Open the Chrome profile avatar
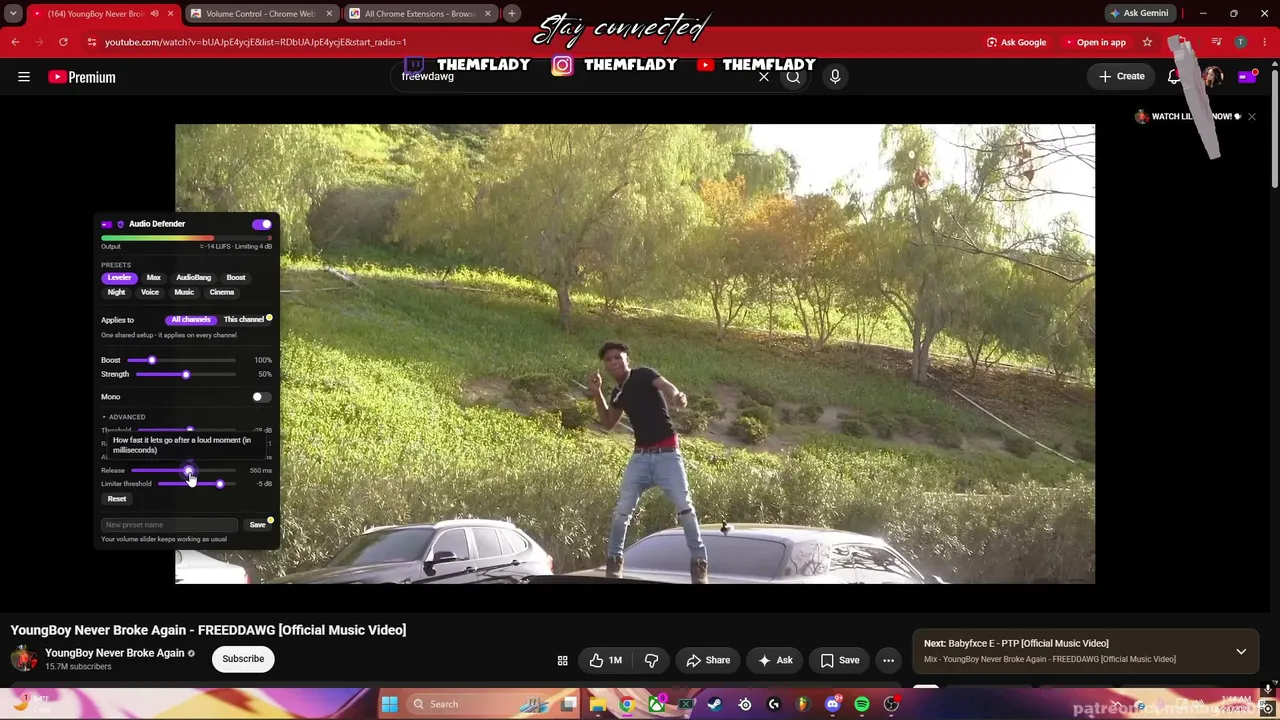This screenshot has width=1280, height=720. [1240, 42]
